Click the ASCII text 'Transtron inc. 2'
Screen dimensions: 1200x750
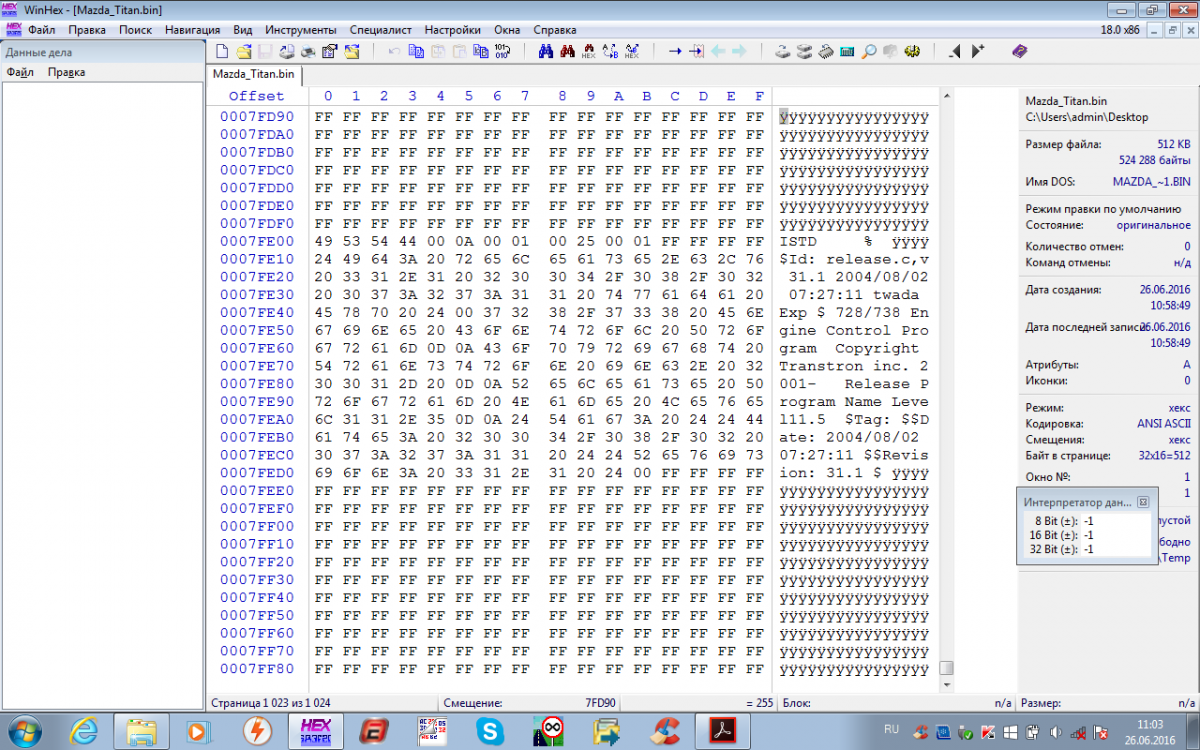(x=855, y=366)
